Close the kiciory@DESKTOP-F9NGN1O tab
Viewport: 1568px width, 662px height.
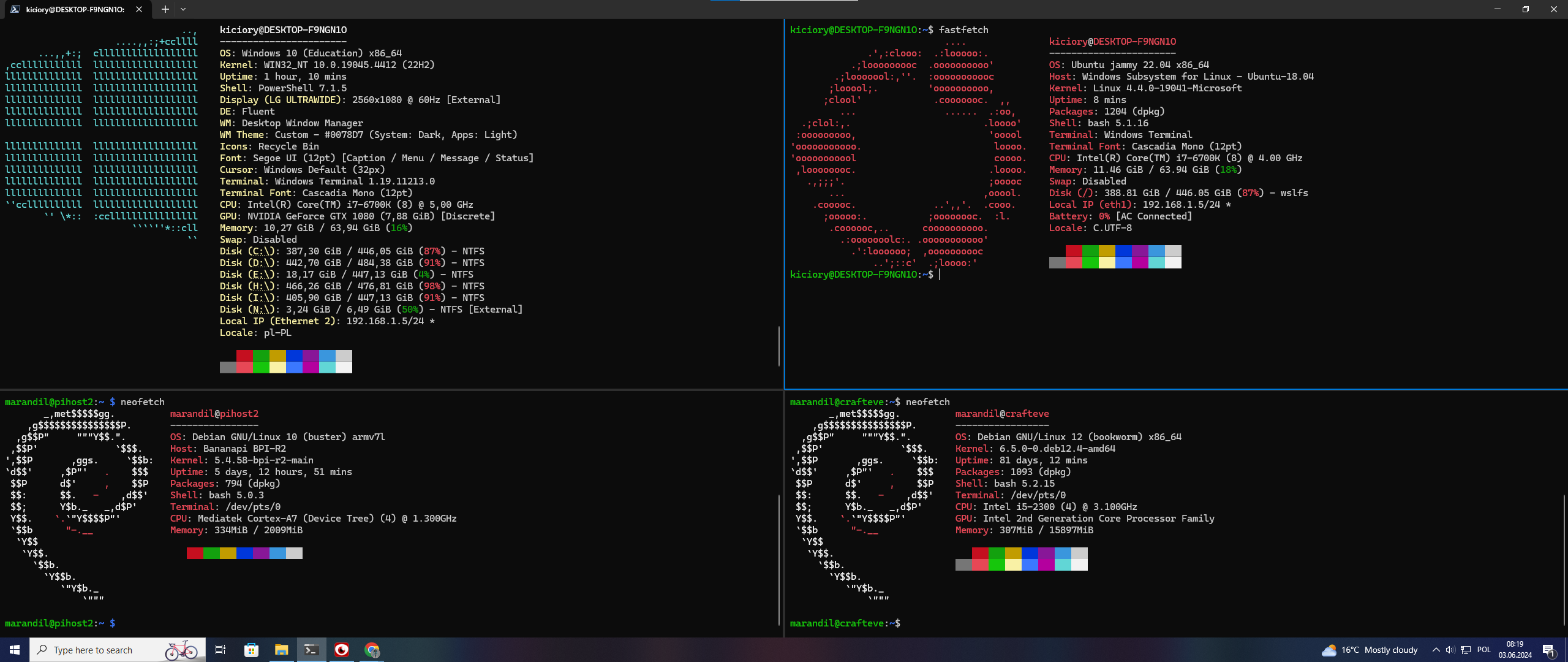[139, 9]
